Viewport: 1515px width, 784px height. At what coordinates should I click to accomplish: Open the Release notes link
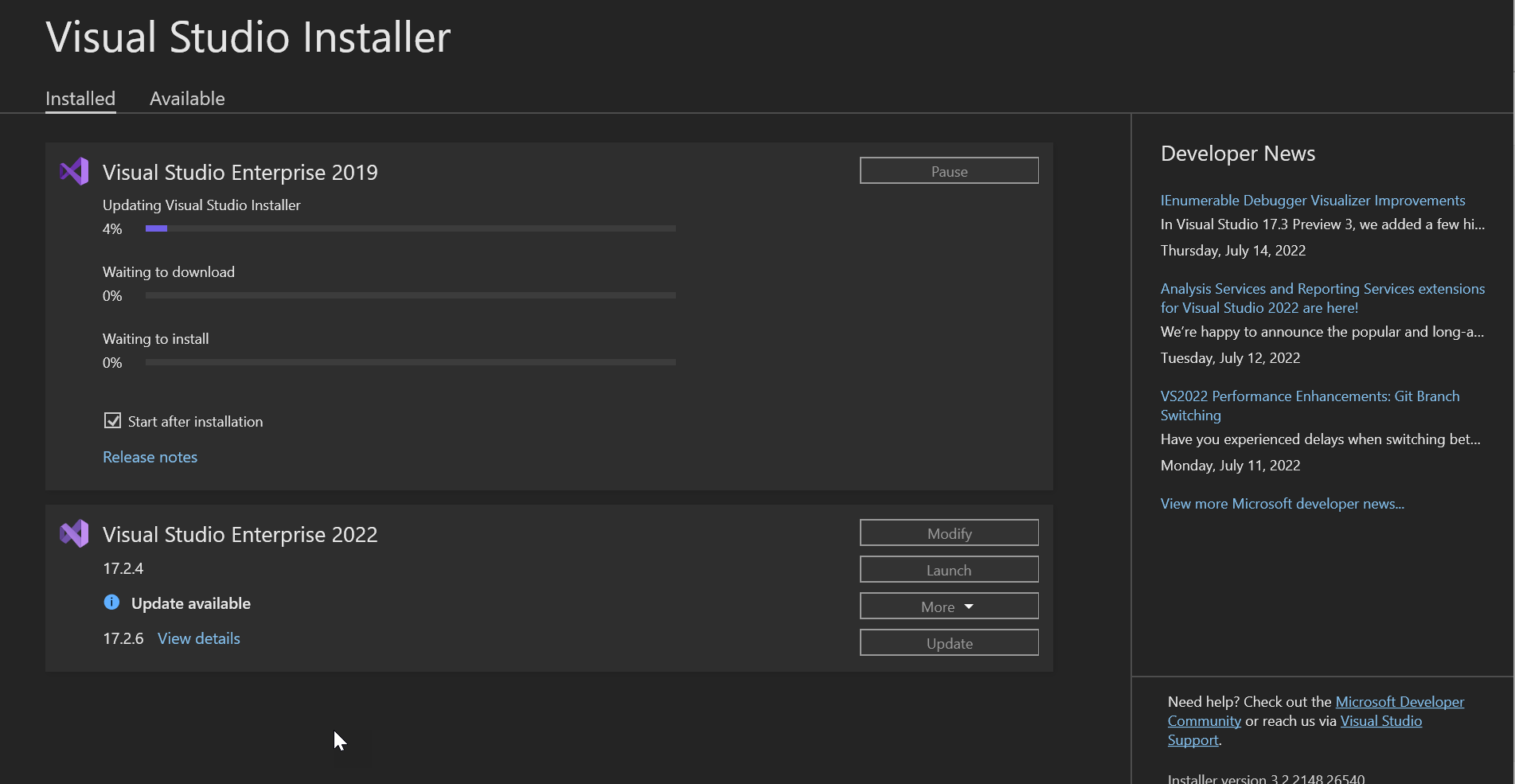pos(150,457)
